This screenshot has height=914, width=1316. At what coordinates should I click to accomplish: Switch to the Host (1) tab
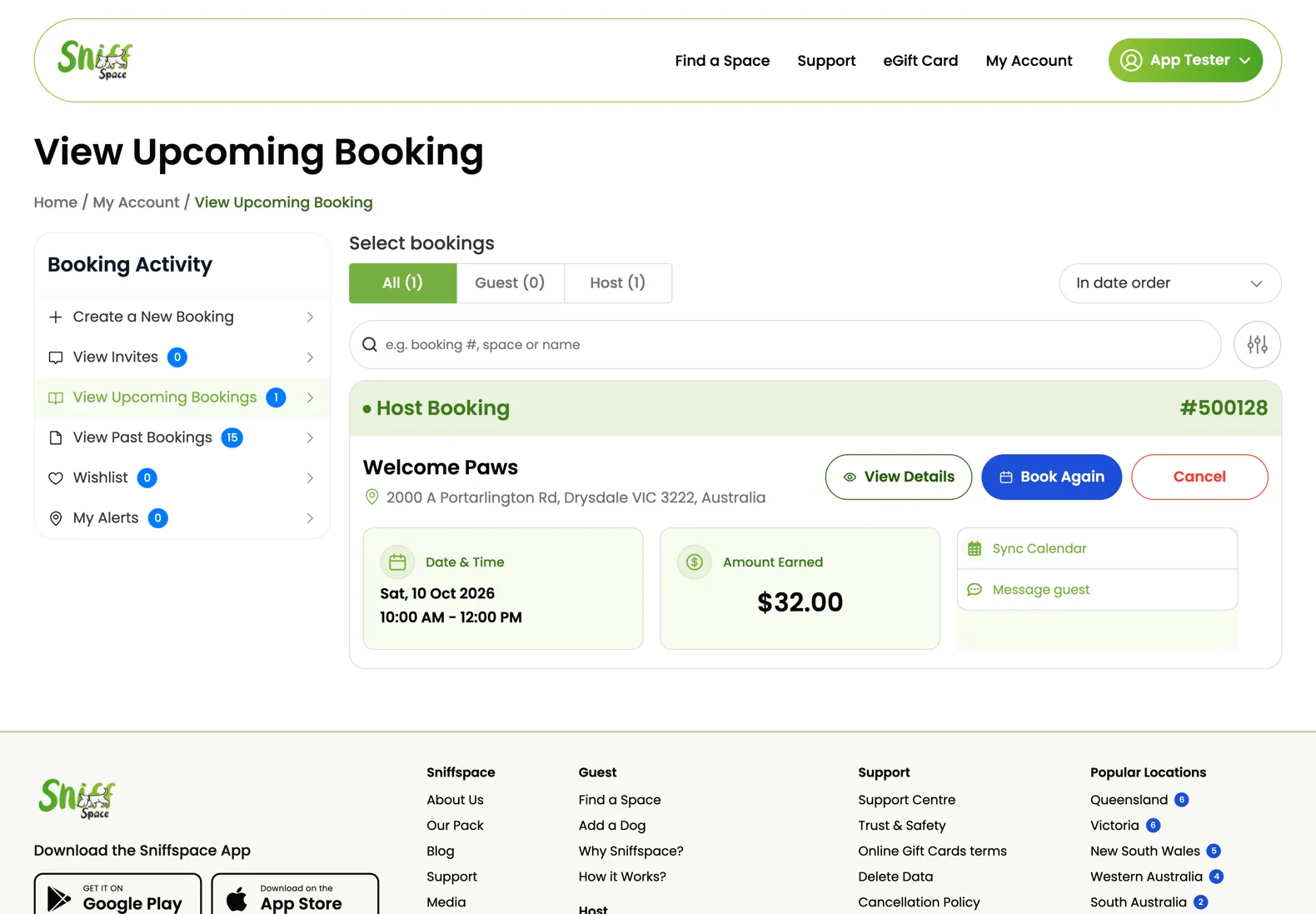(618, 283)
